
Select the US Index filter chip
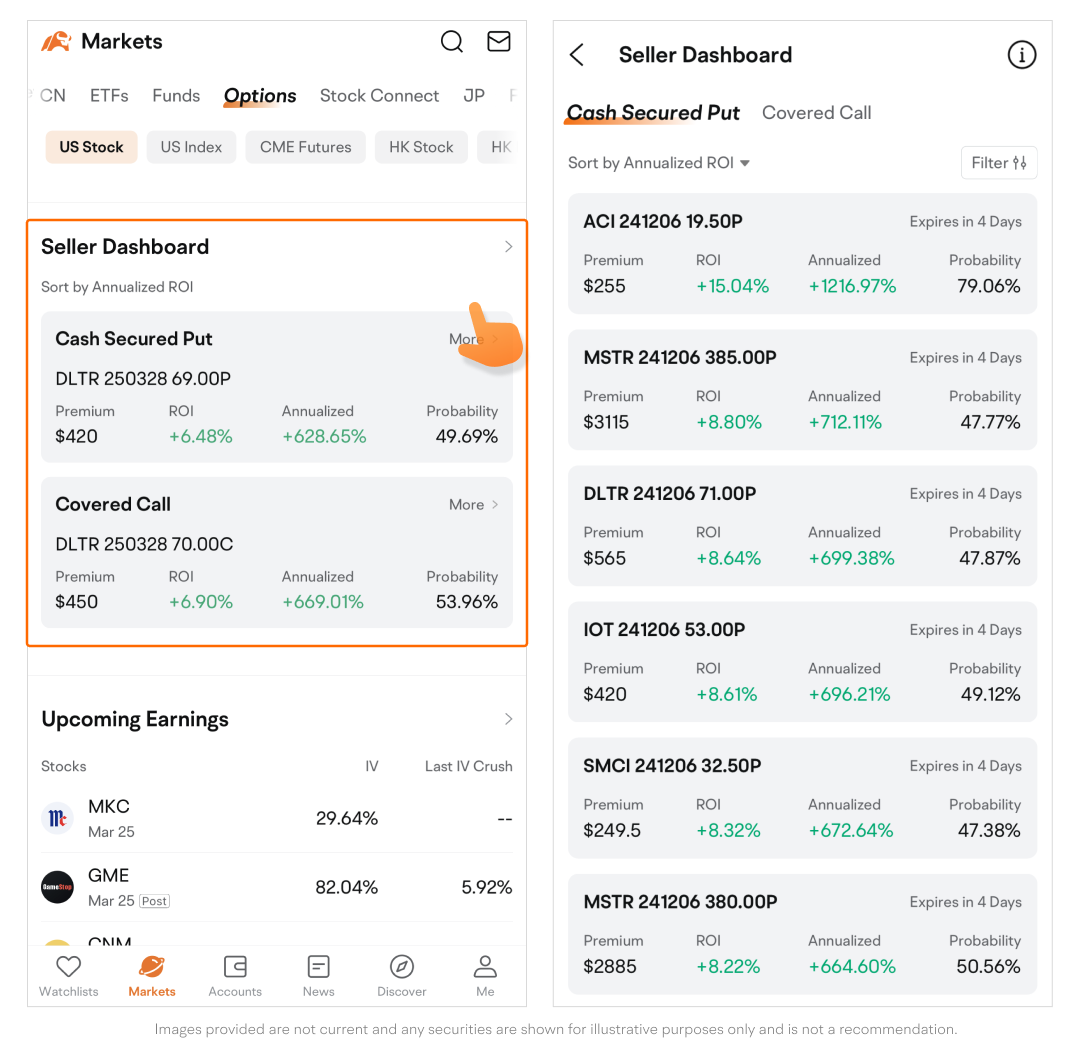[x=191, y=147]
